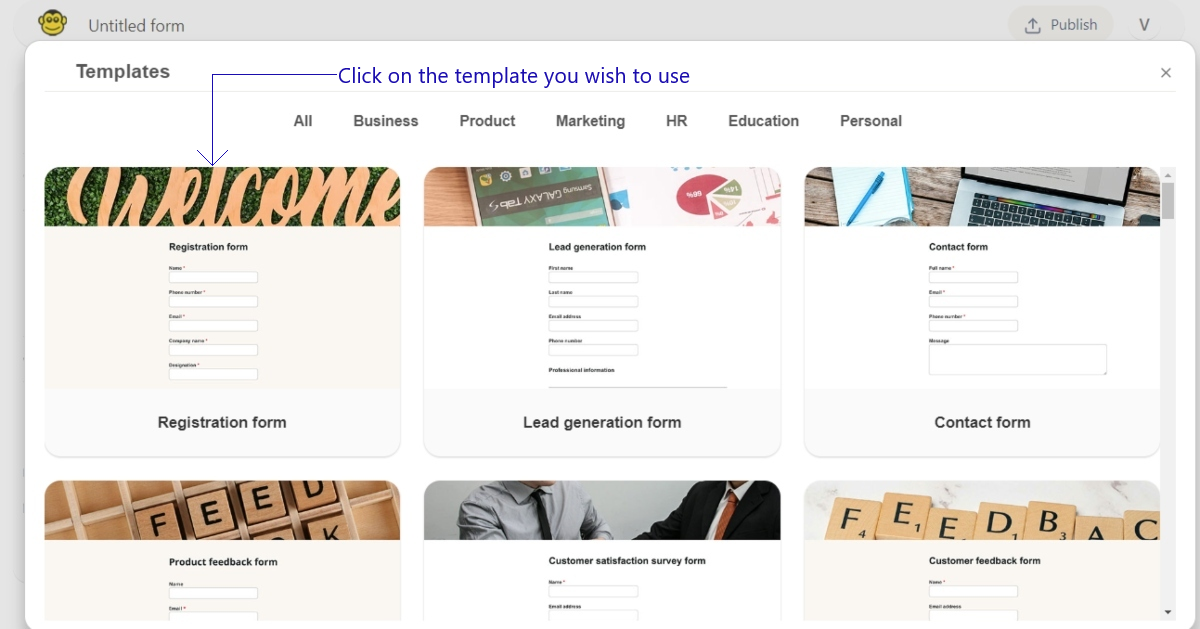Close the Templates dialog with the X

(1165, 72)
